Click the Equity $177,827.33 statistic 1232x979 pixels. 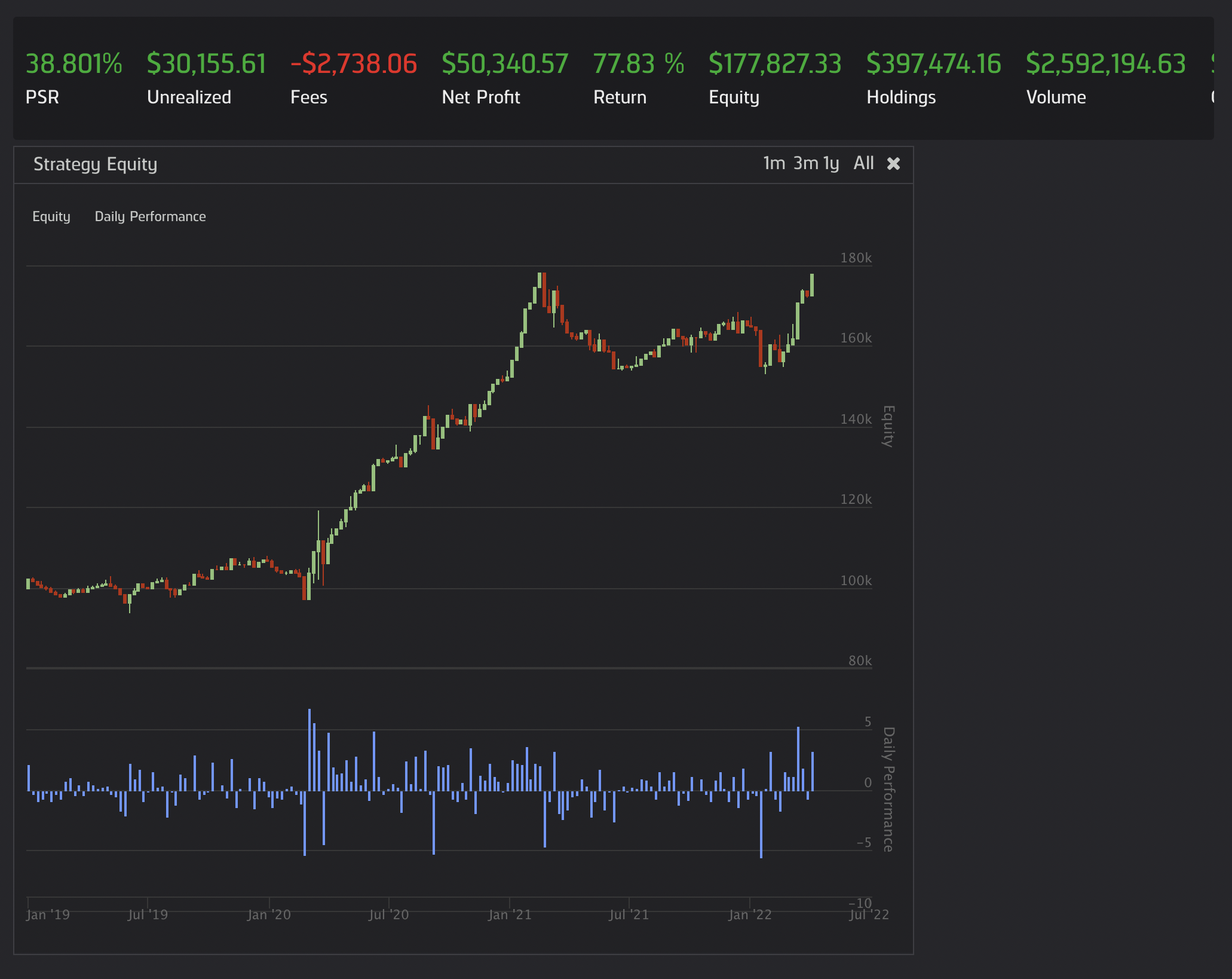[774, 65]
